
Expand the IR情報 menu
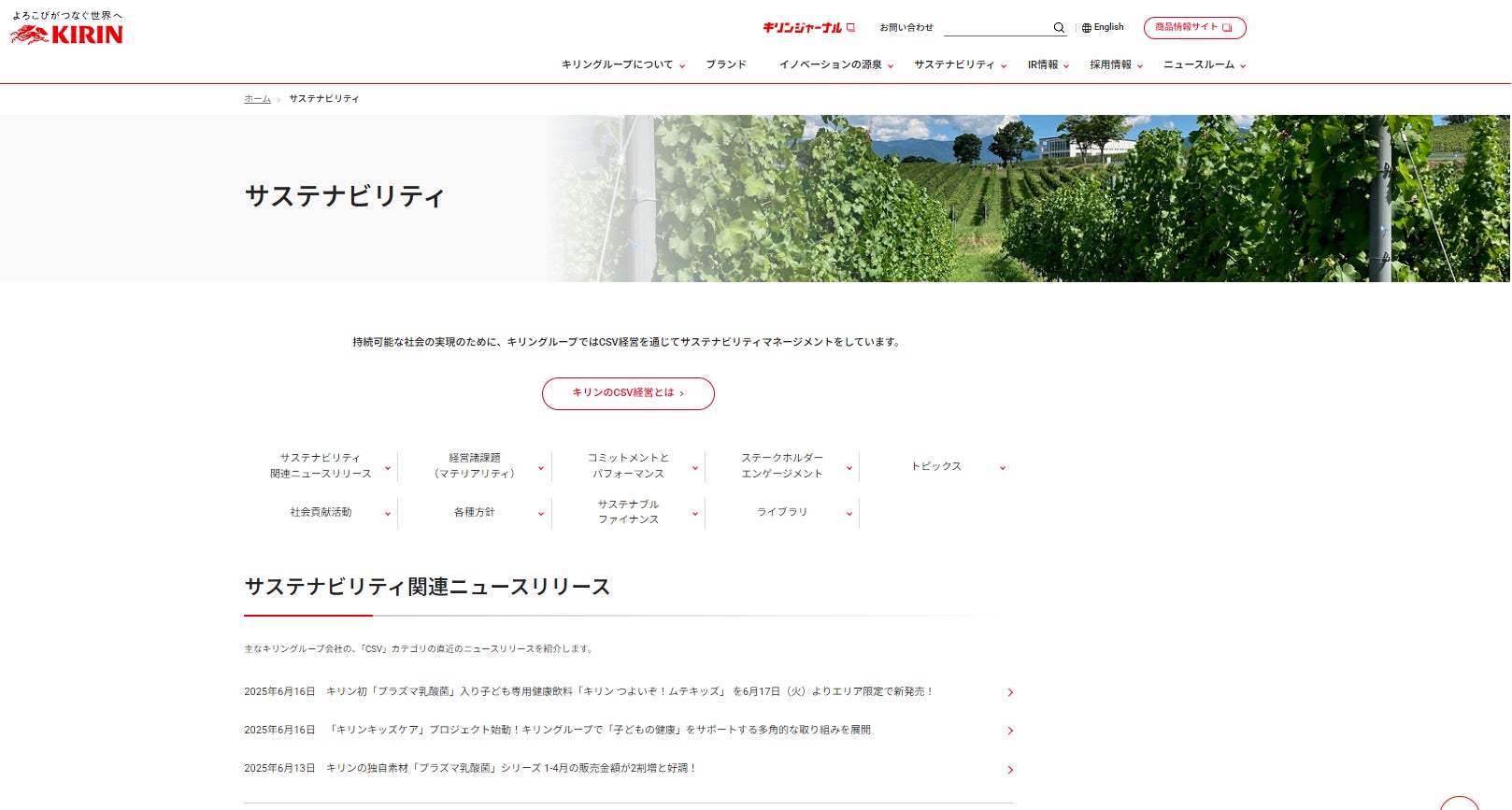tap(1048, 64)
